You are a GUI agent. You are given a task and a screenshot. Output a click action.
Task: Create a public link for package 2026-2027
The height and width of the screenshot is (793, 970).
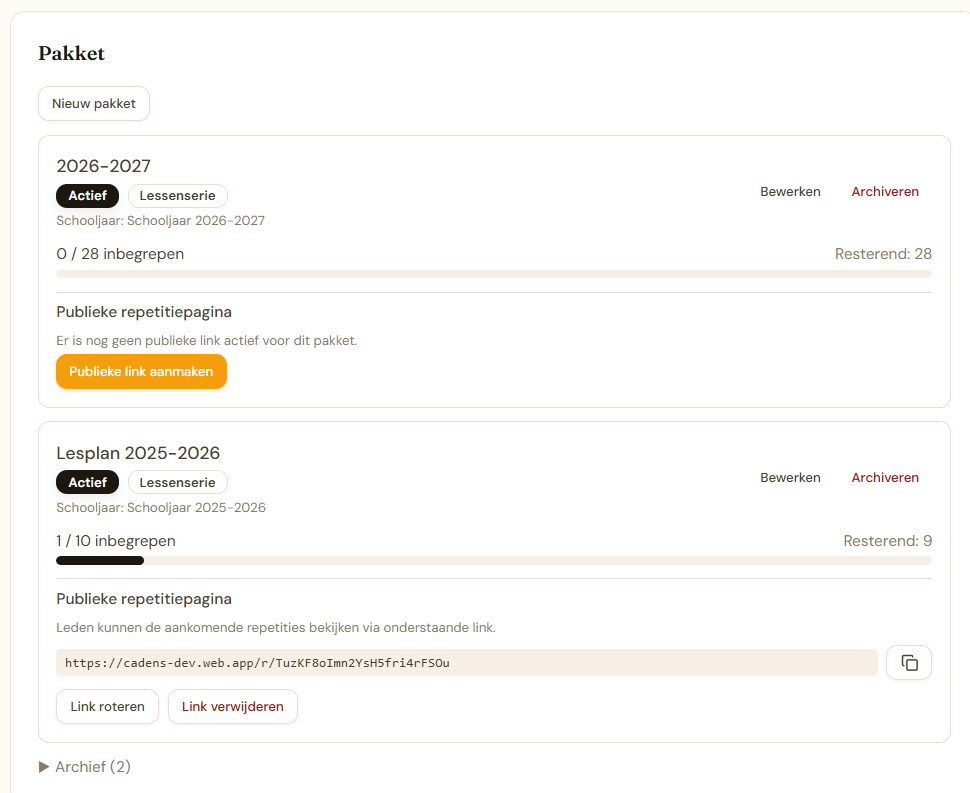[x=141, y=372]
